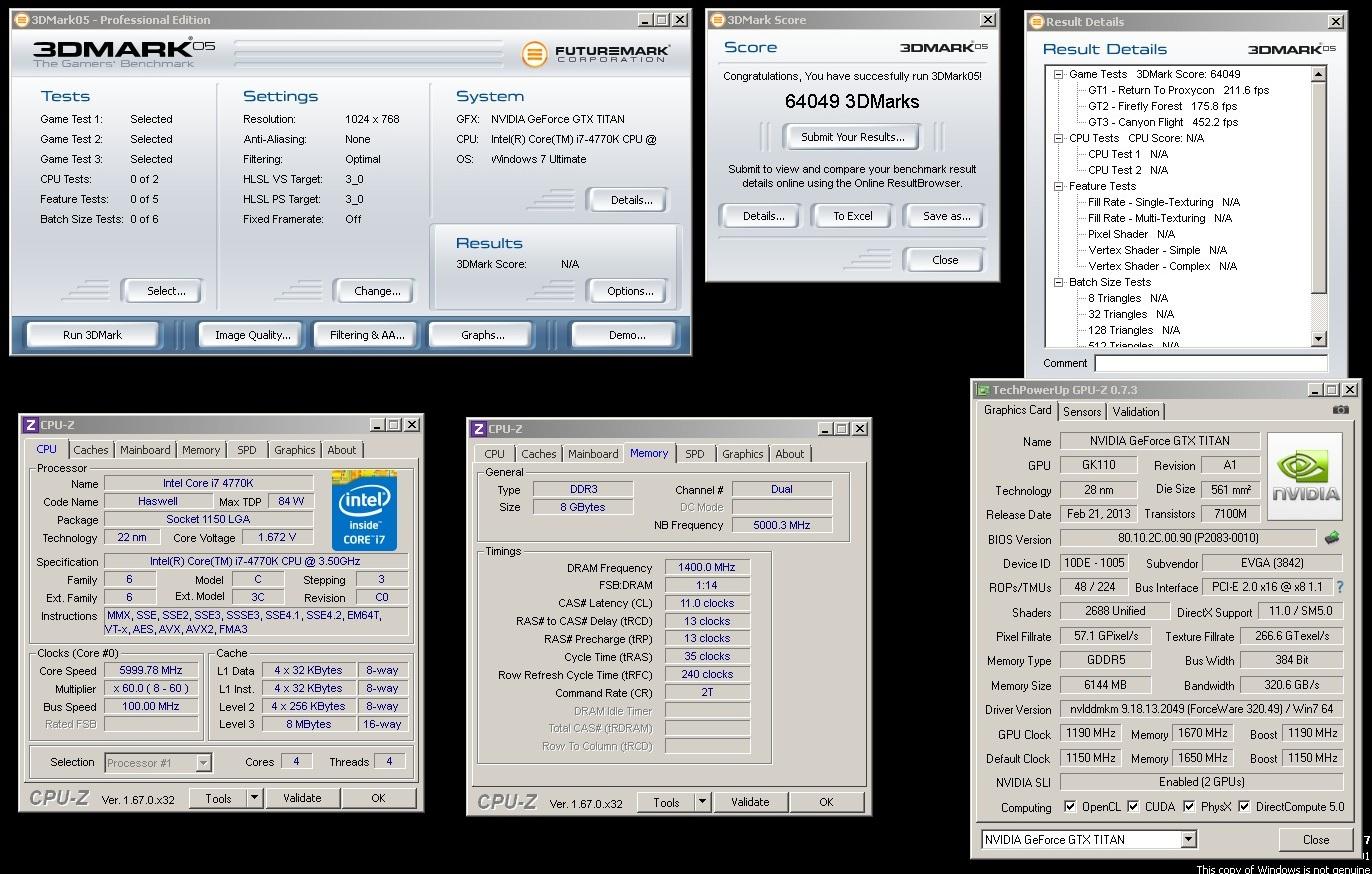Collapse the Feature Tests tree node
The height and width of the screenshot is (874, 1372).
tap(1059, 186)
